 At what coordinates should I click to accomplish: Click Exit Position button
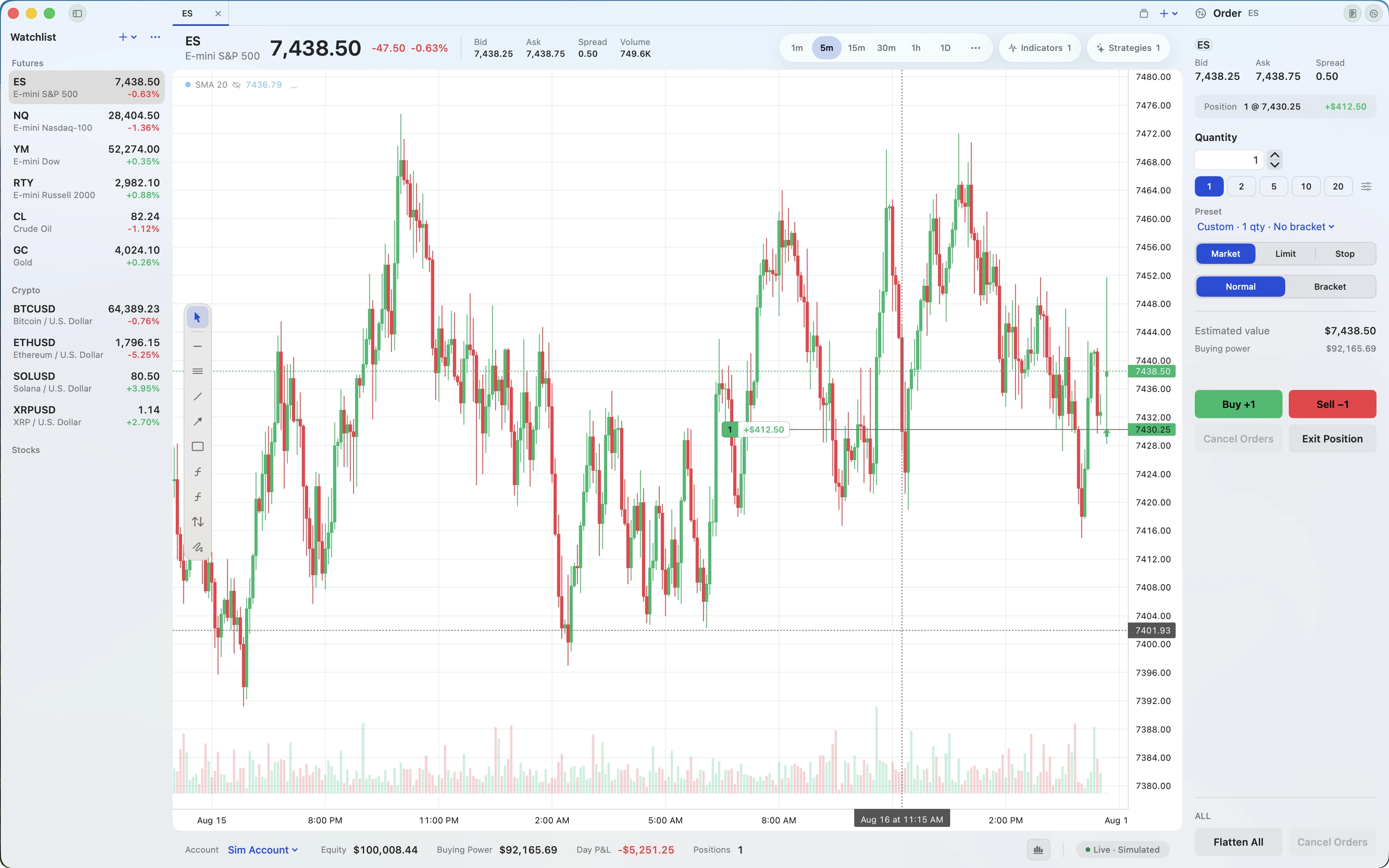click(x=1332, y=438)
